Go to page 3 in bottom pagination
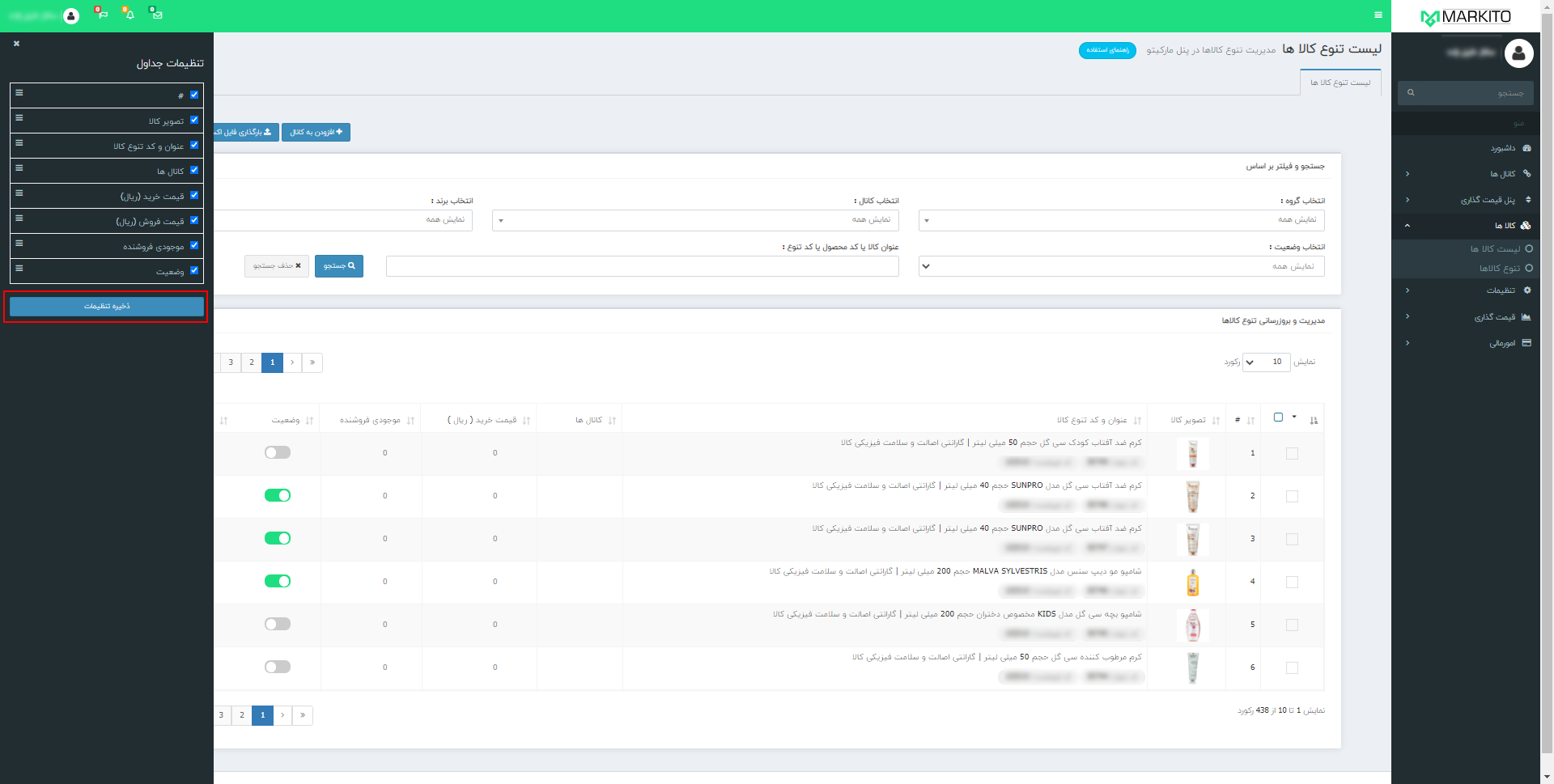Screen dimensions: 1554x784 click(221, 715)
